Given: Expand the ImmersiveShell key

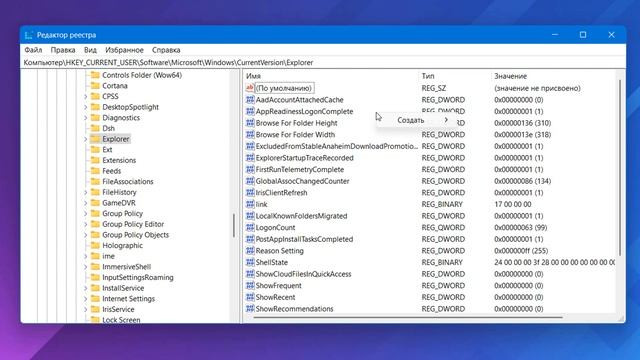Looking at the screenshot, I should (x=86, y=267).
